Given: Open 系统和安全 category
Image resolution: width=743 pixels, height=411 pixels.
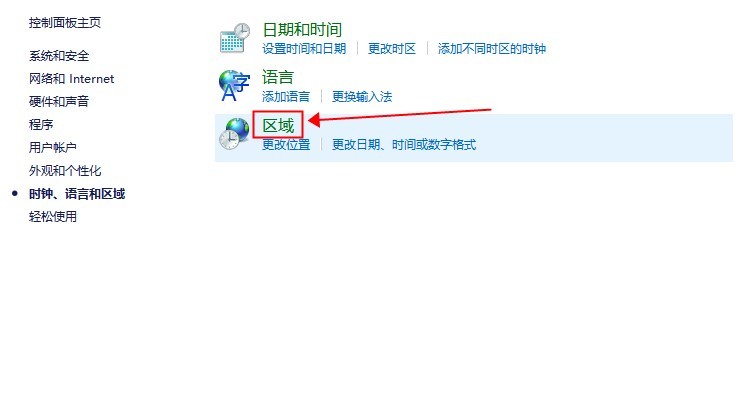Looking at the screenshot, I should pyautogui.click(x=59, y=56).
